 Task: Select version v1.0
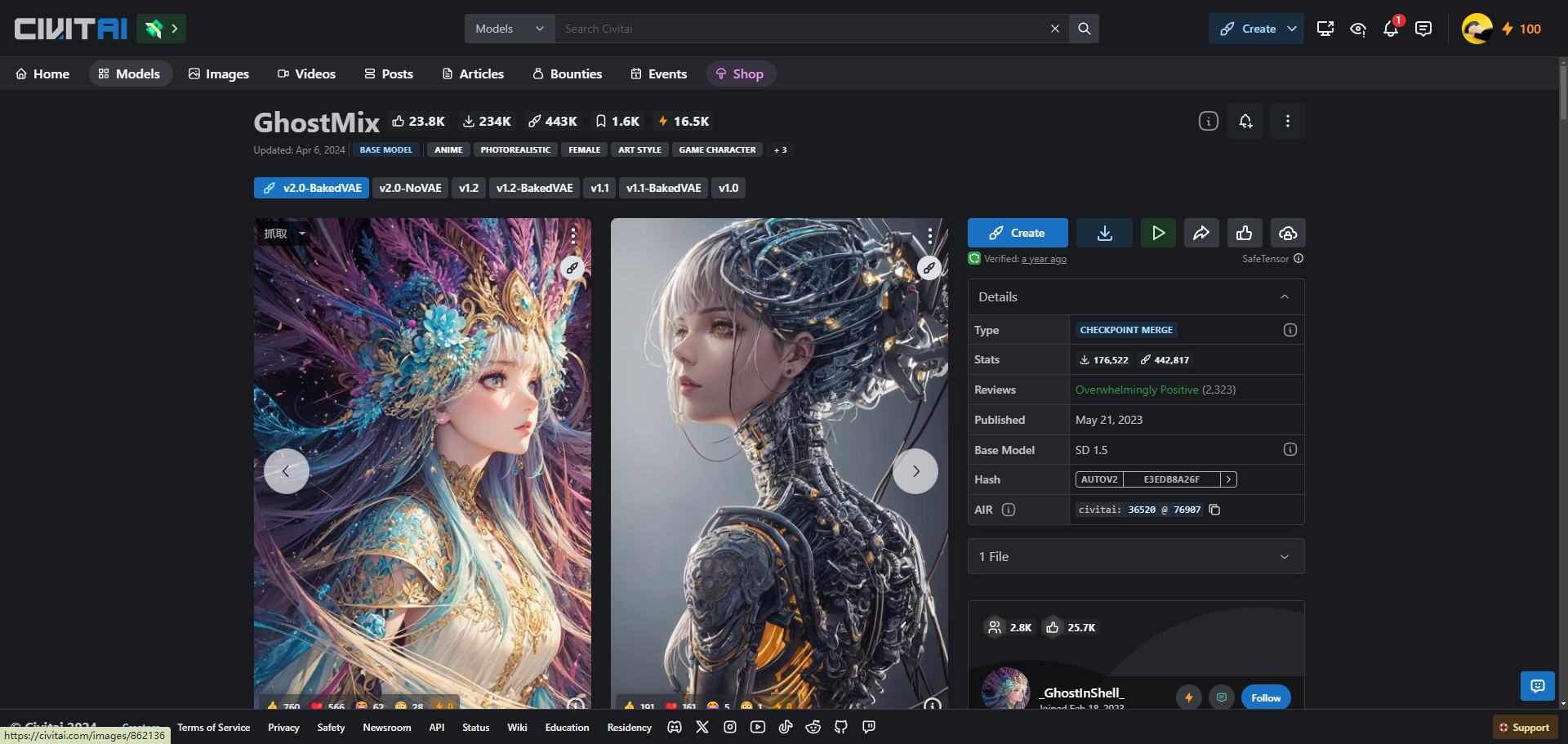pos(728,188)
